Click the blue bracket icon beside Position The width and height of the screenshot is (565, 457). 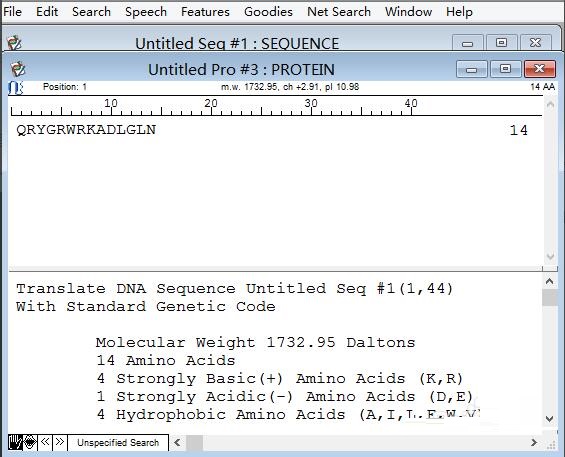tap(15, 88)
